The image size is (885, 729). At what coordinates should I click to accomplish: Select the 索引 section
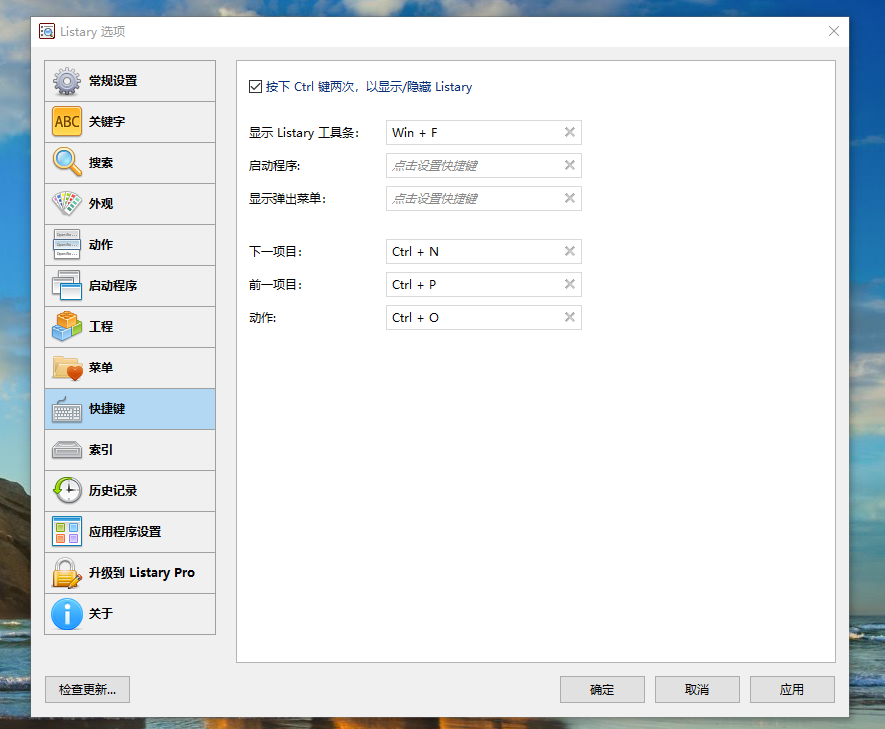point(130,450)
